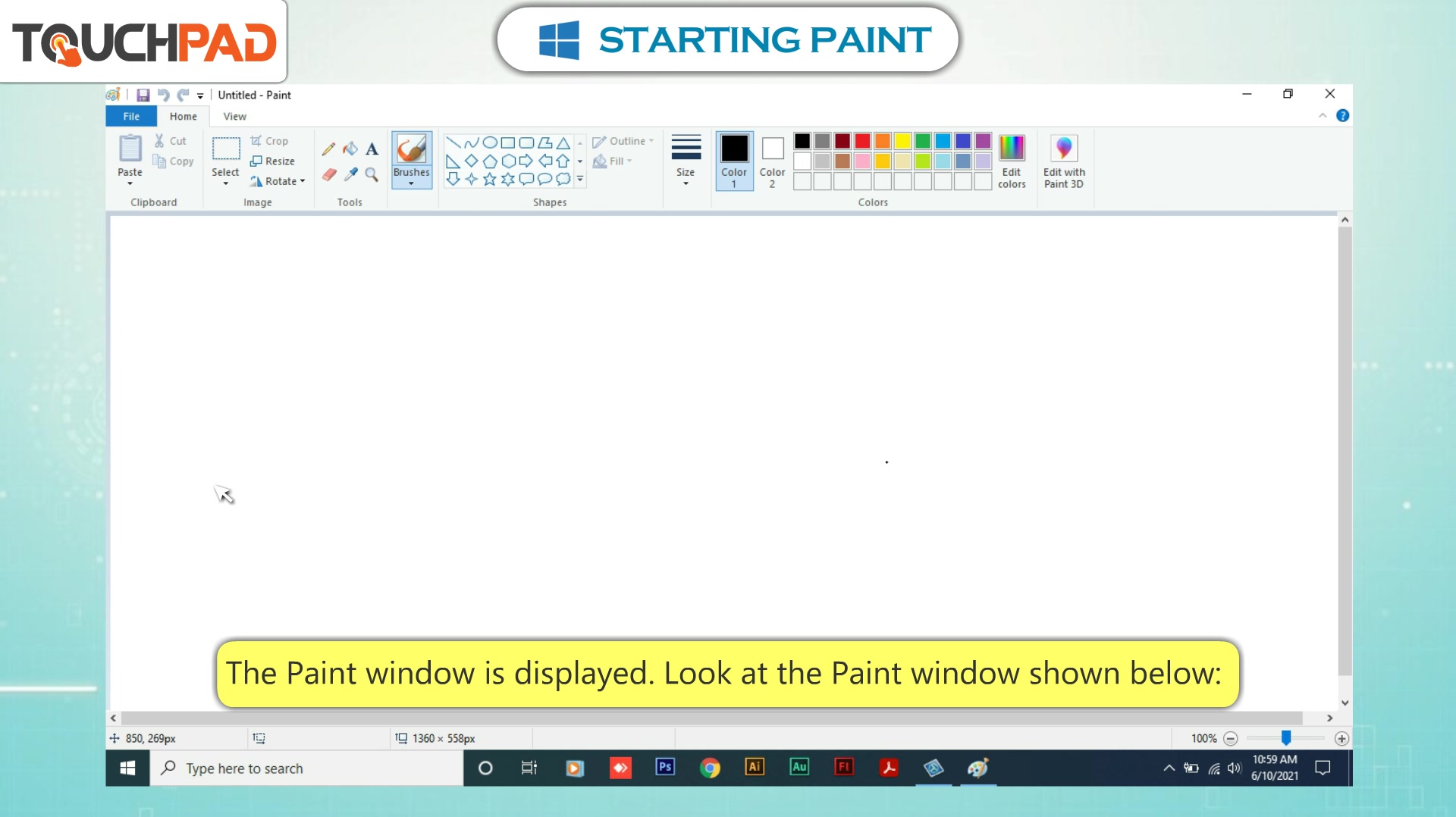Open the notification center icon
The image size is (1456, 817).
click(1323, 768)
